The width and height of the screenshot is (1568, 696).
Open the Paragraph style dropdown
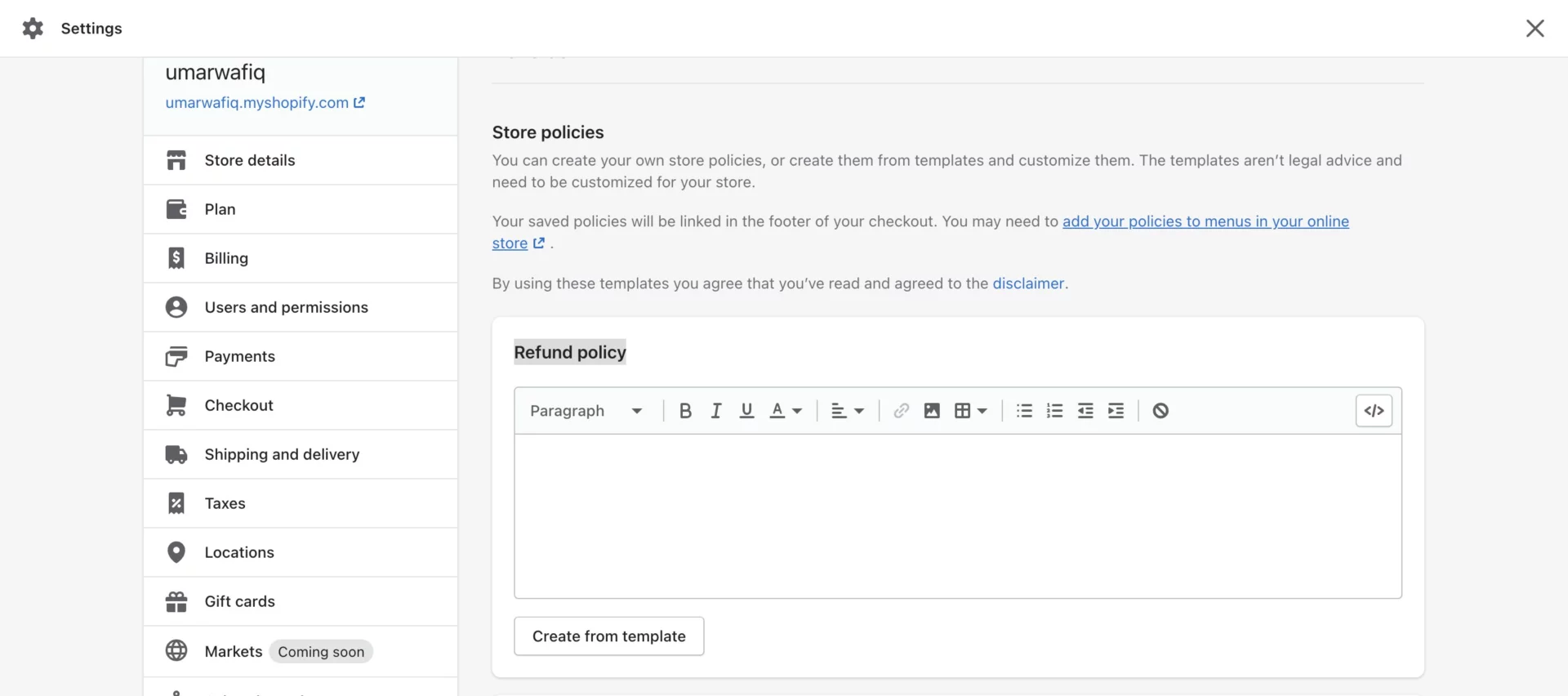586,411
